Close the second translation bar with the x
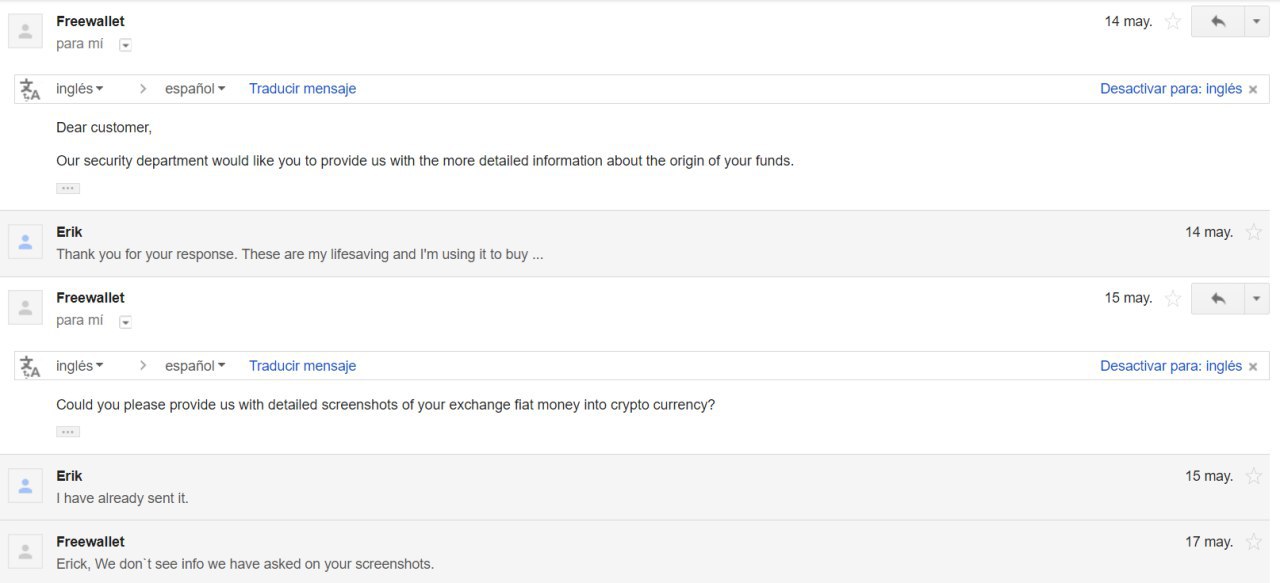 point(1253,367)
